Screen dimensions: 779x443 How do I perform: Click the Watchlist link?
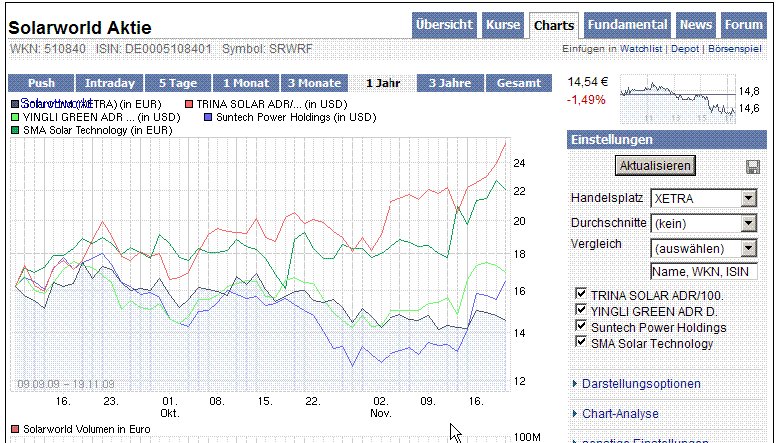coord(641,49)
